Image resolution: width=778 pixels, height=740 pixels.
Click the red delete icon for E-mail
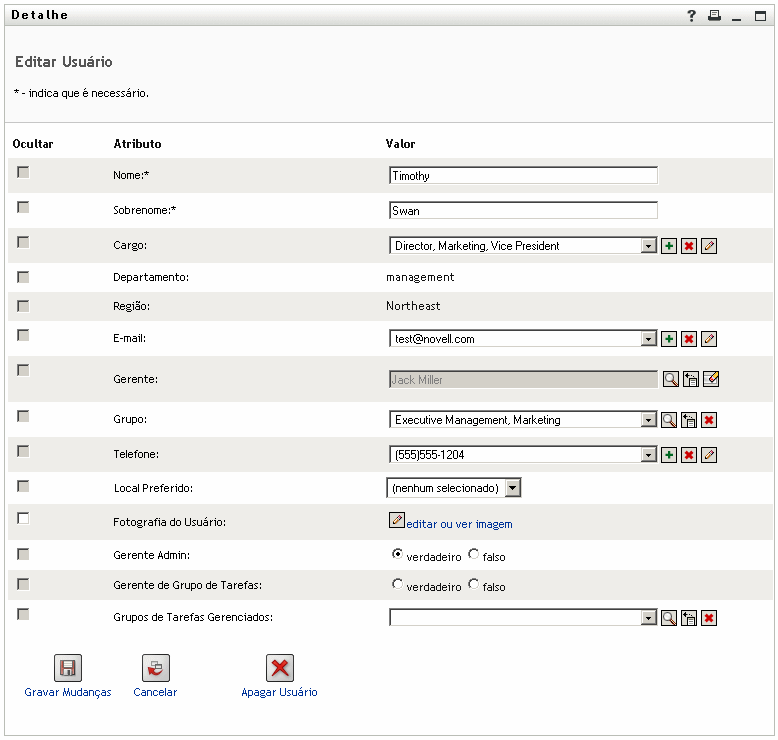coord(688,339)
